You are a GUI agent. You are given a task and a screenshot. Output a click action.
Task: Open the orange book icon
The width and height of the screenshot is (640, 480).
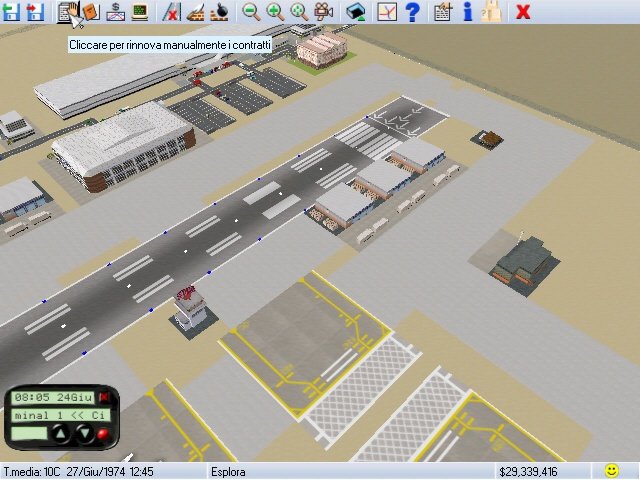point(90,12)
